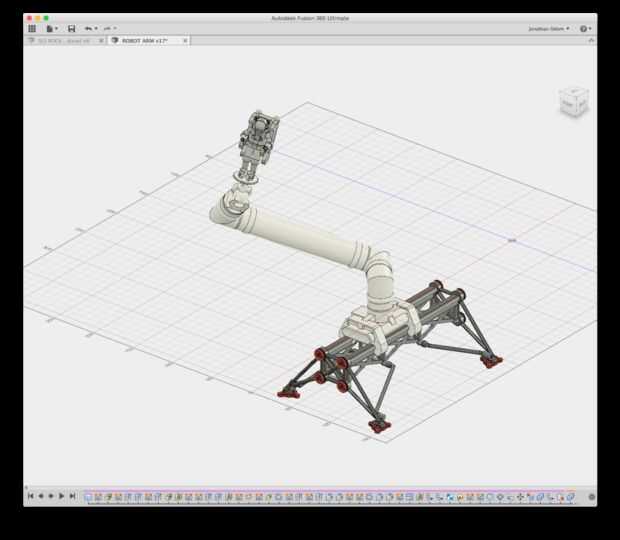Image resolution: width=620 pixels, height=540 pixels.
Task: Click the Save icon in the toolbar
Action: tap(72, 28)
